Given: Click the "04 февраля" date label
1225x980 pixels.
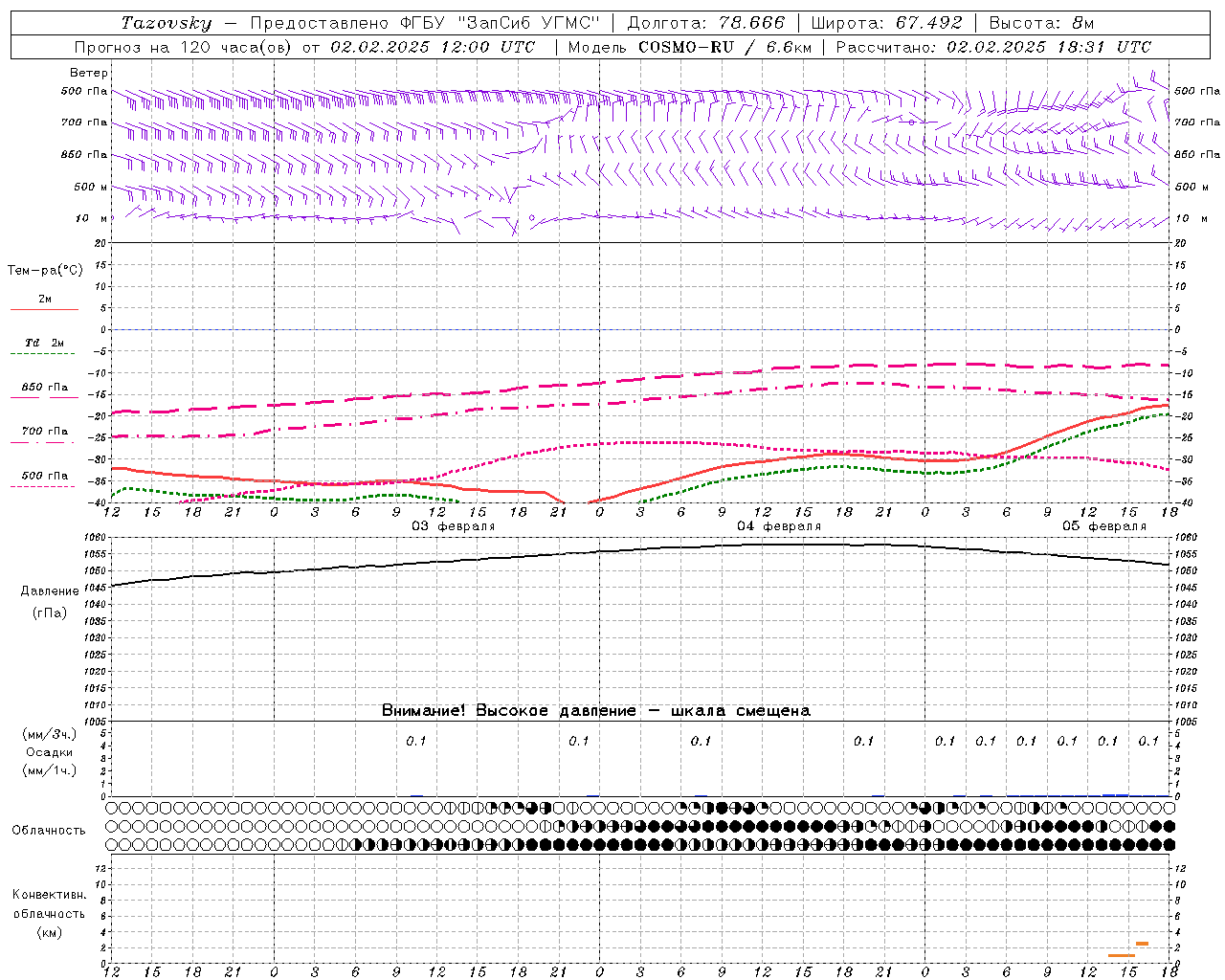Looking at the screenshot, I should 779,526.
